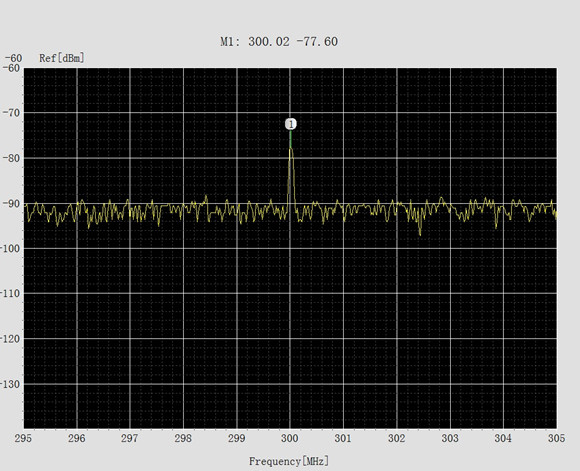Click the deep noise dip near 302.5 MHz
580x471 pixels.
420,230
